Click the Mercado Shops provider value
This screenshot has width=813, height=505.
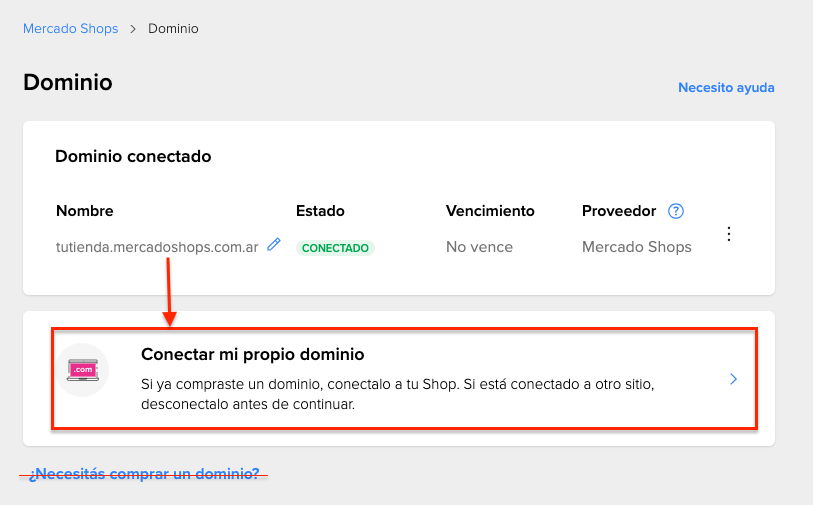click(x=637, y=247)
